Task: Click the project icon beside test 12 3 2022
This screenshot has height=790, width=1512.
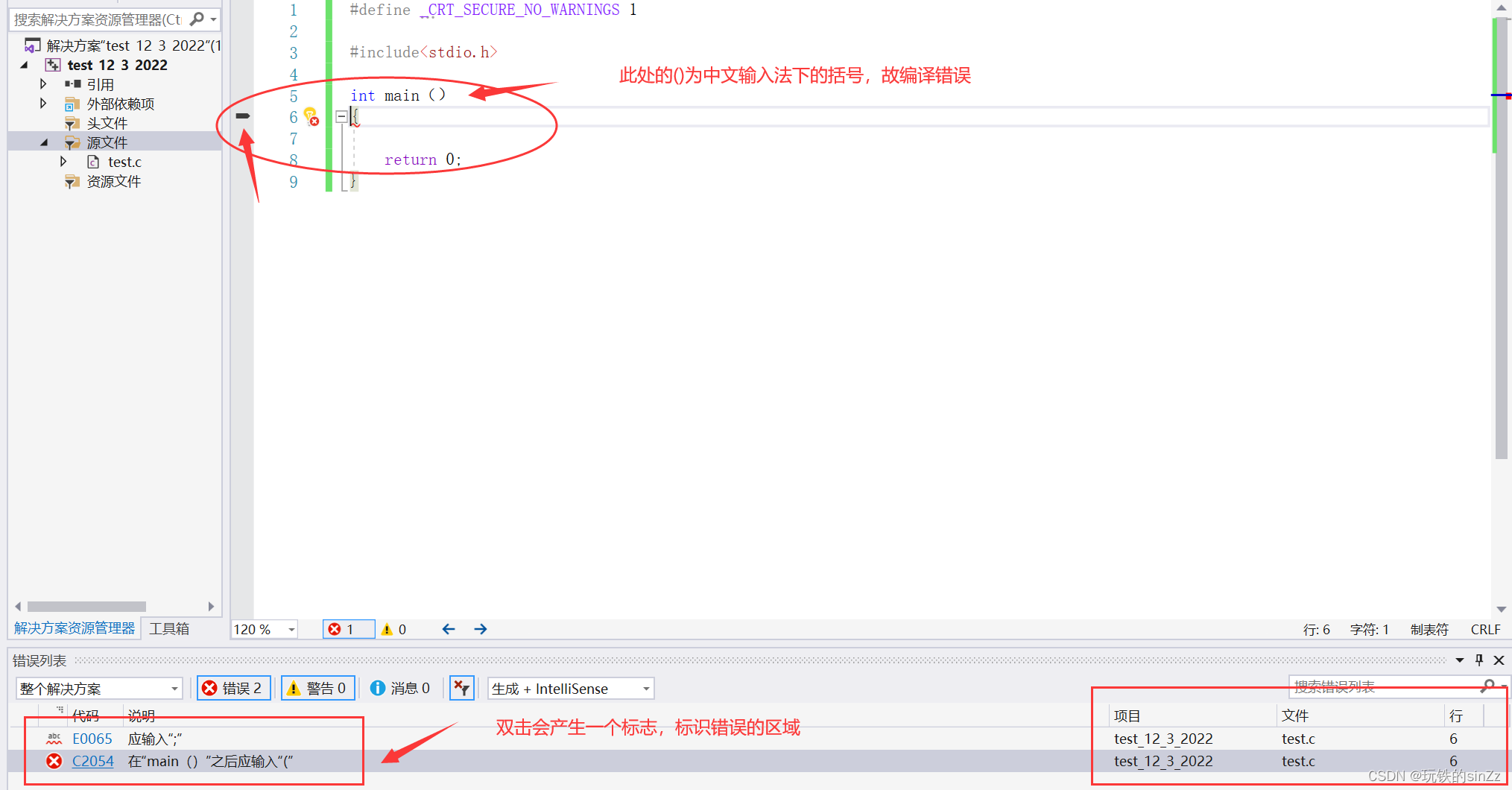Action: coord(53,65)
